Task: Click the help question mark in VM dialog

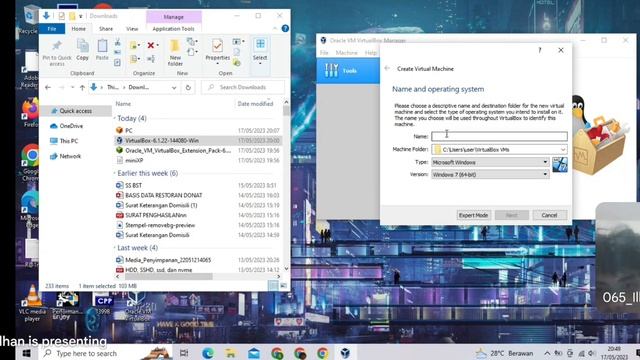Action: click(x=540, y=50)
